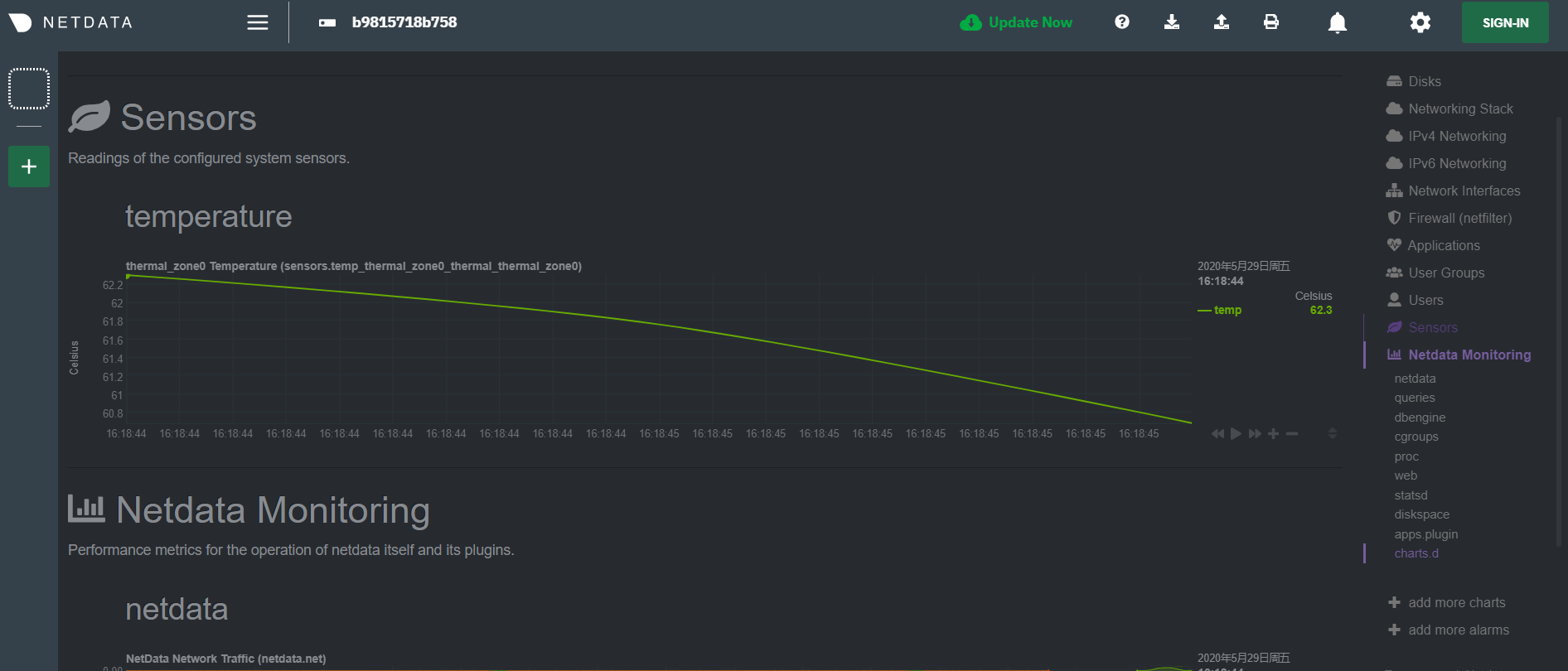Click the print dashboard icon
1568x671 pixels.
[1271, 22]
